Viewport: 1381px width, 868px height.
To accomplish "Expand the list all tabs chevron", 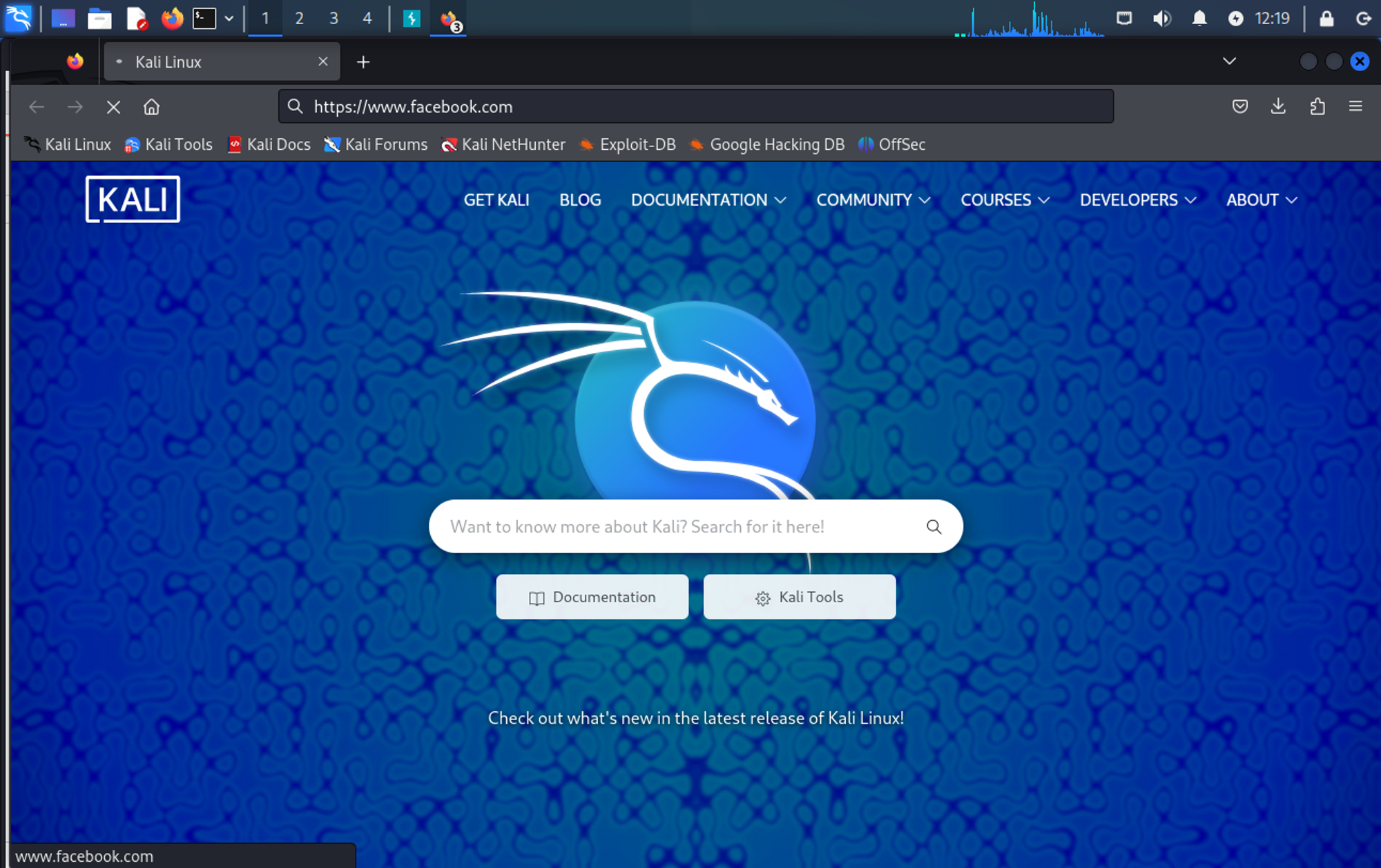I will click(x=1229, y=61).
